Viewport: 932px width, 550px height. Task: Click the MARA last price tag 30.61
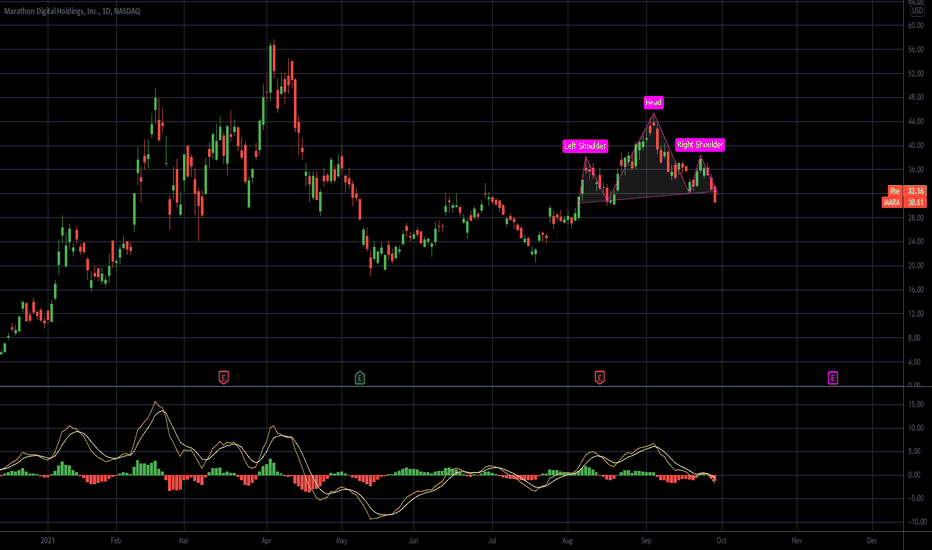(x=903, y=202)
